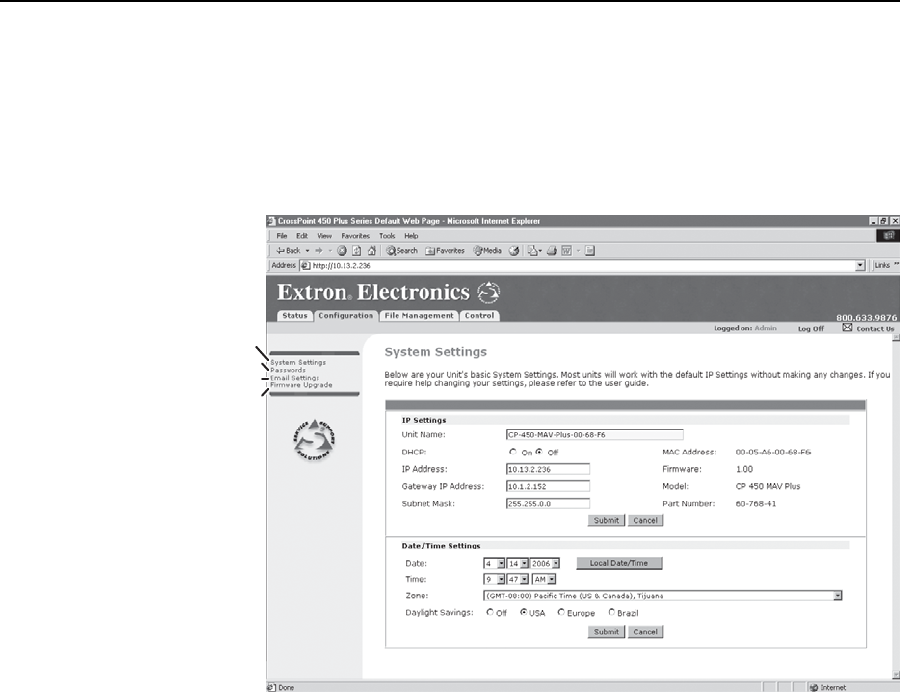Expand the address bar dropdown
The image size is (900, 692).
point(860,266)
